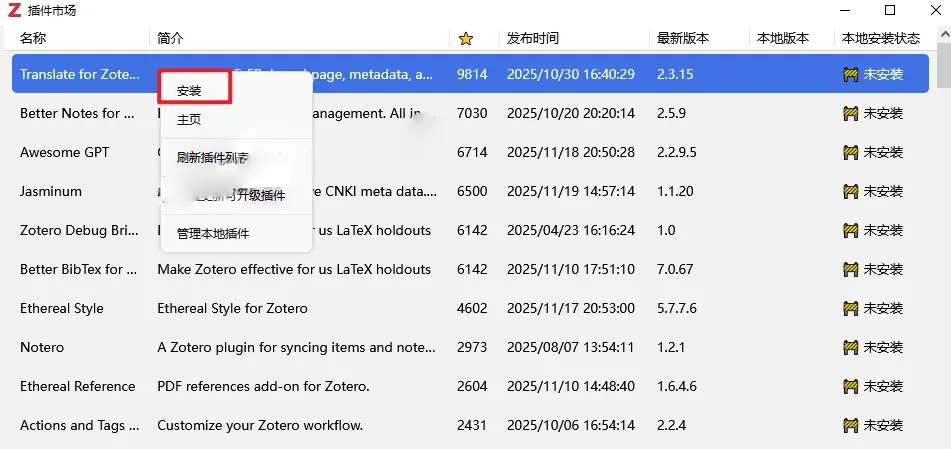The height and width of the screenshot is (449, 951).
Task: Click the not-installed icon in Zotero Debug Bridge row
Action: 851,231
